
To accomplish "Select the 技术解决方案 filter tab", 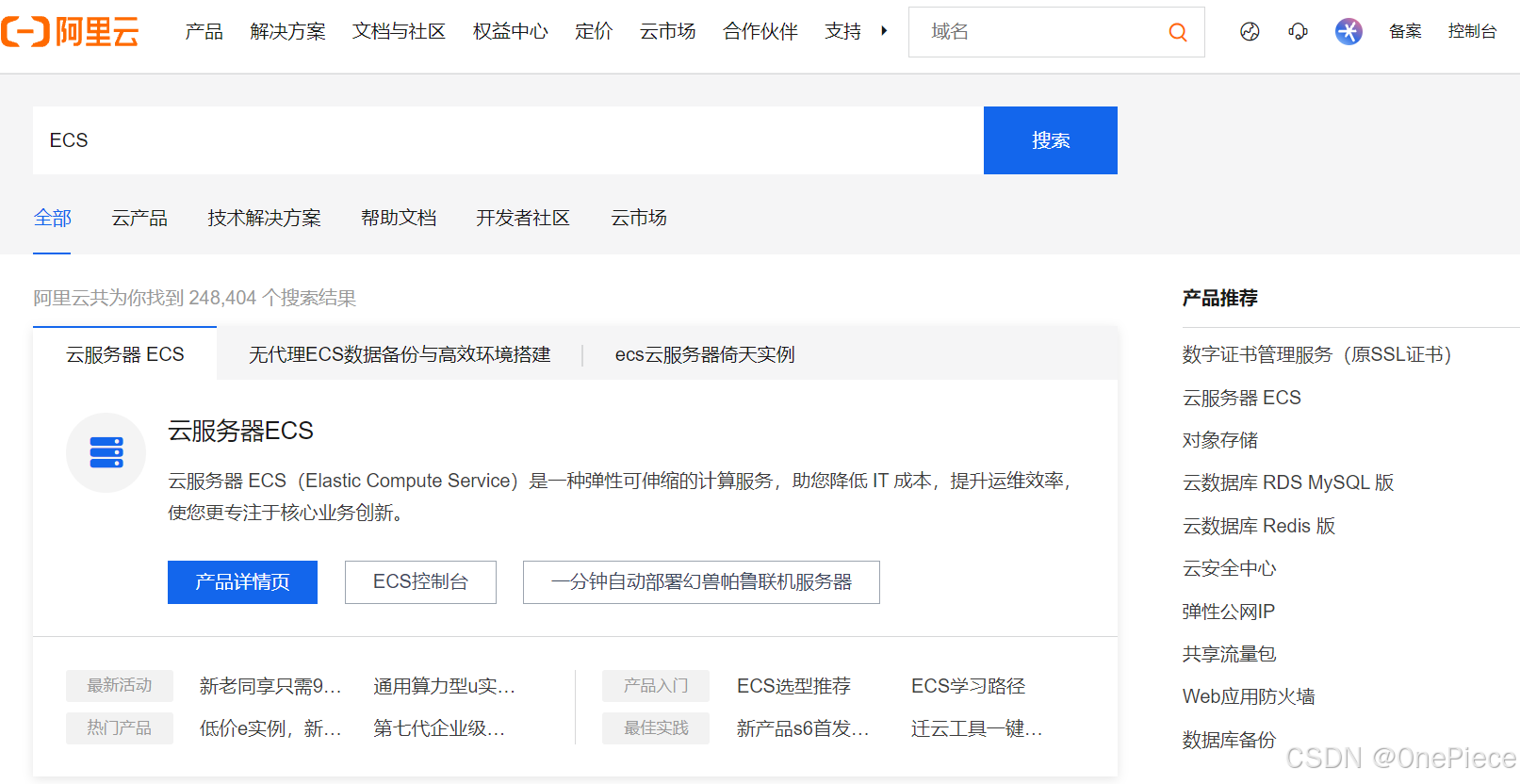I will coord(264,219).
